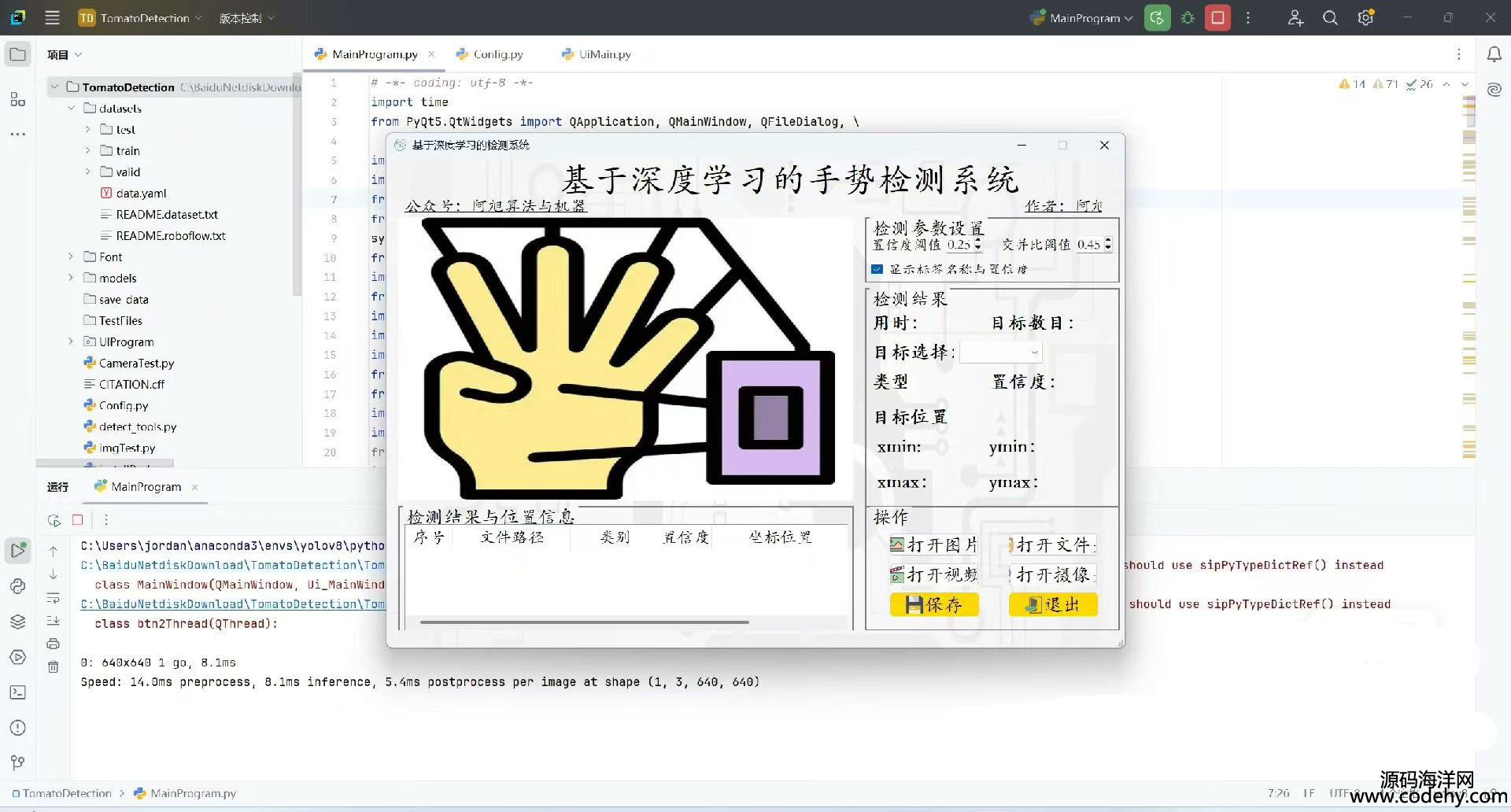Open the Python Packages layers icon

(x=17, y=622)
